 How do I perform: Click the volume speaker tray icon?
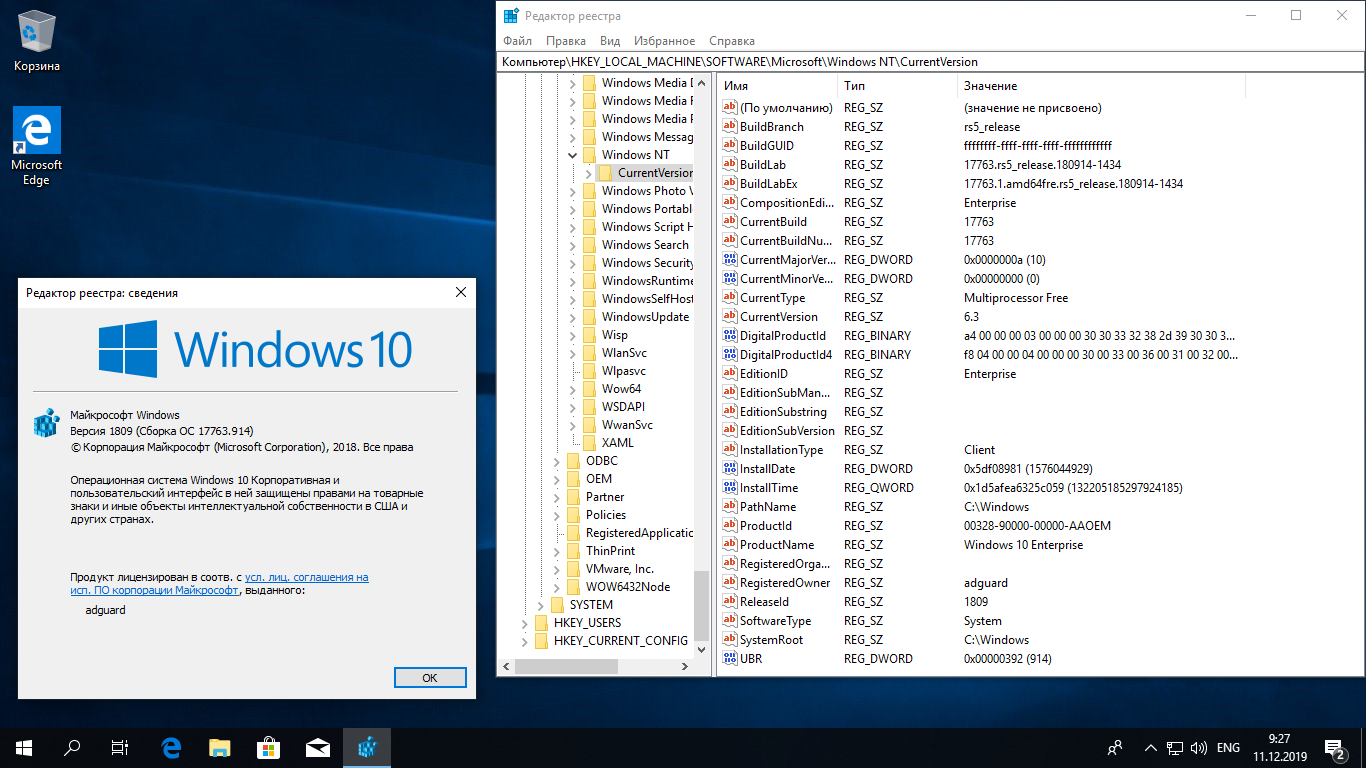click(1199, 748)
